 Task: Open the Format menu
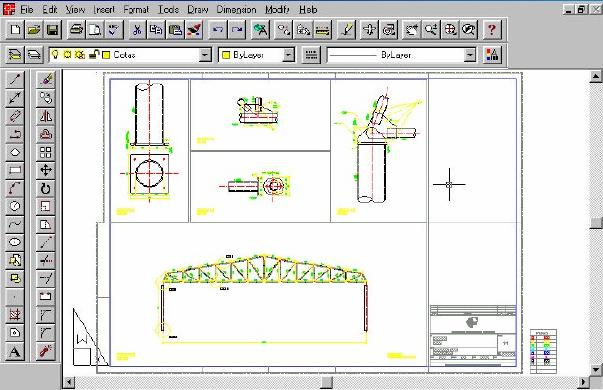tap(136, 9)
